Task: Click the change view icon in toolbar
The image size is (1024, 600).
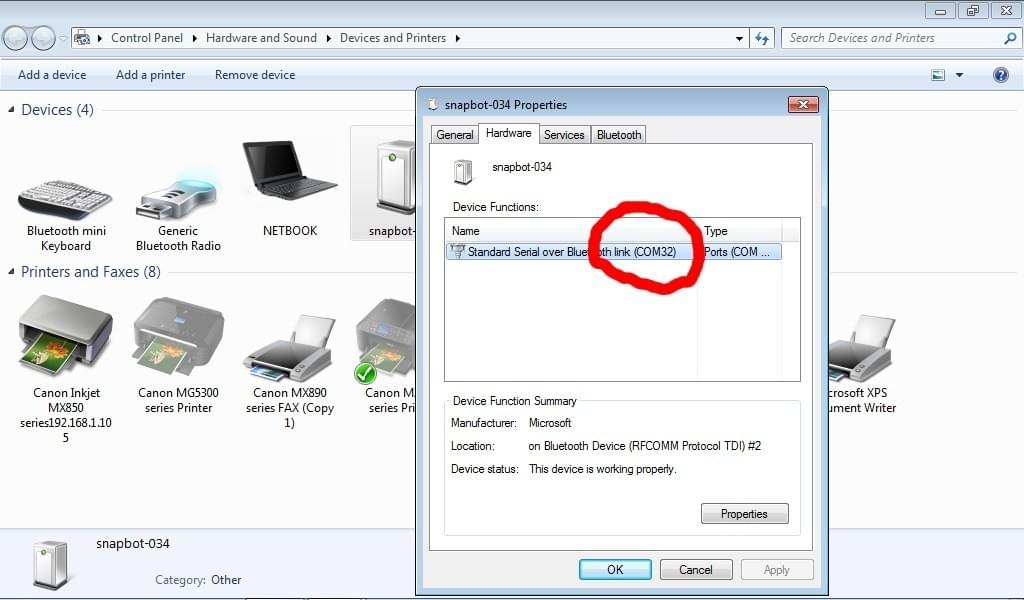Action: (x=938, y=75)
